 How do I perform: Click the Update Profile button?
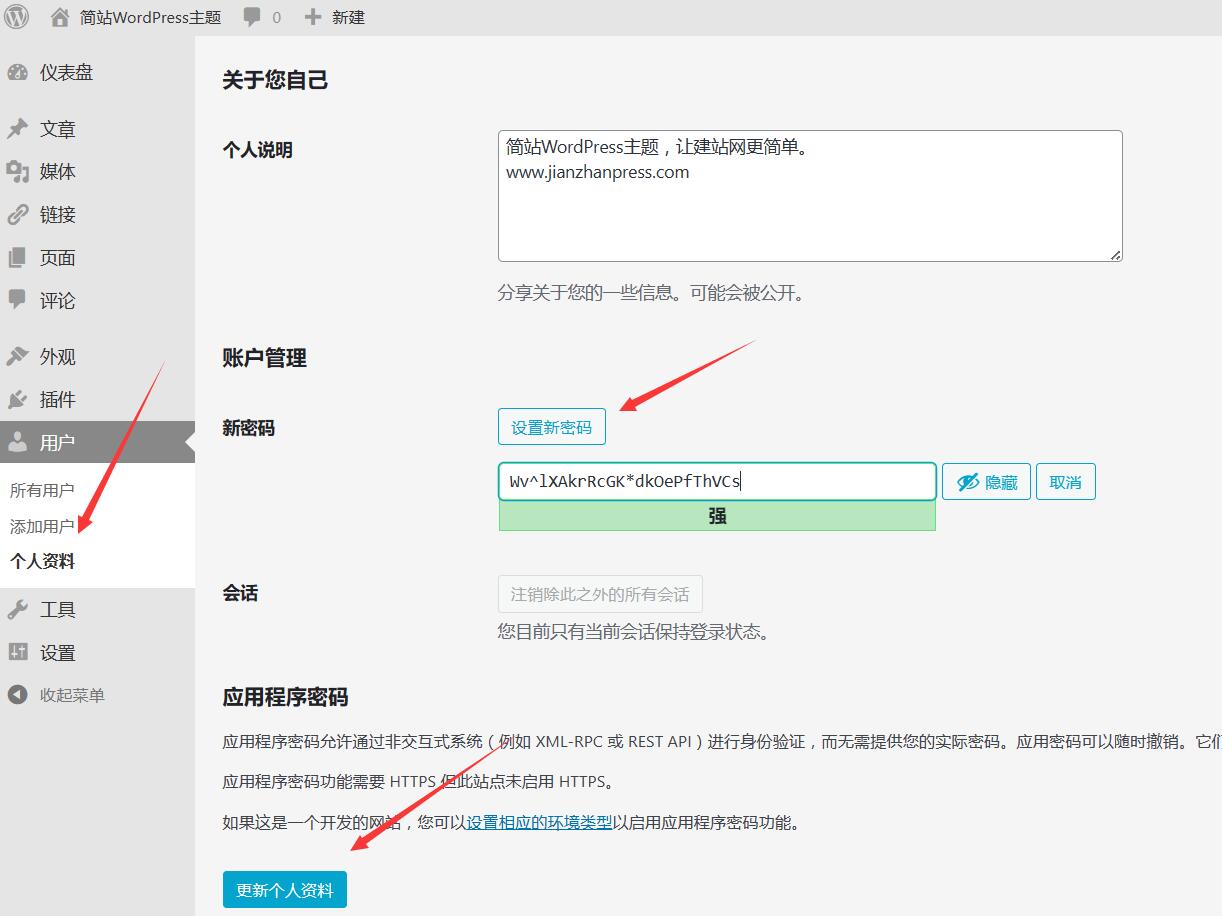click(x=284, y=889)
